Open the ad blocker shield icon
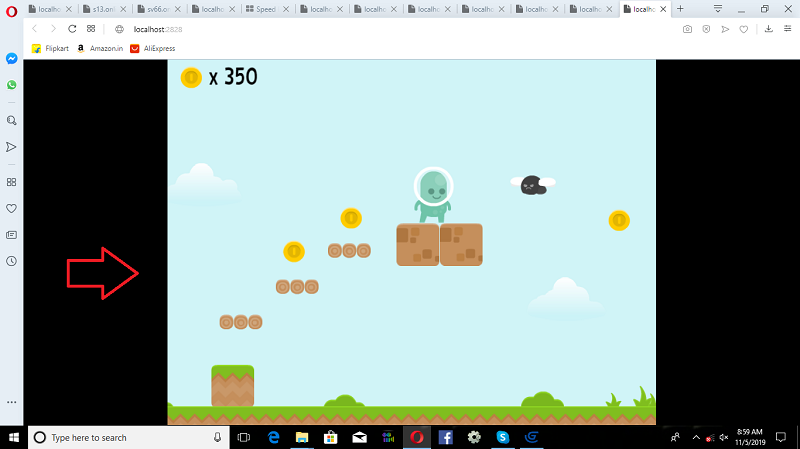The width and height of the screenshot is (800, 449). coord(706,30)
